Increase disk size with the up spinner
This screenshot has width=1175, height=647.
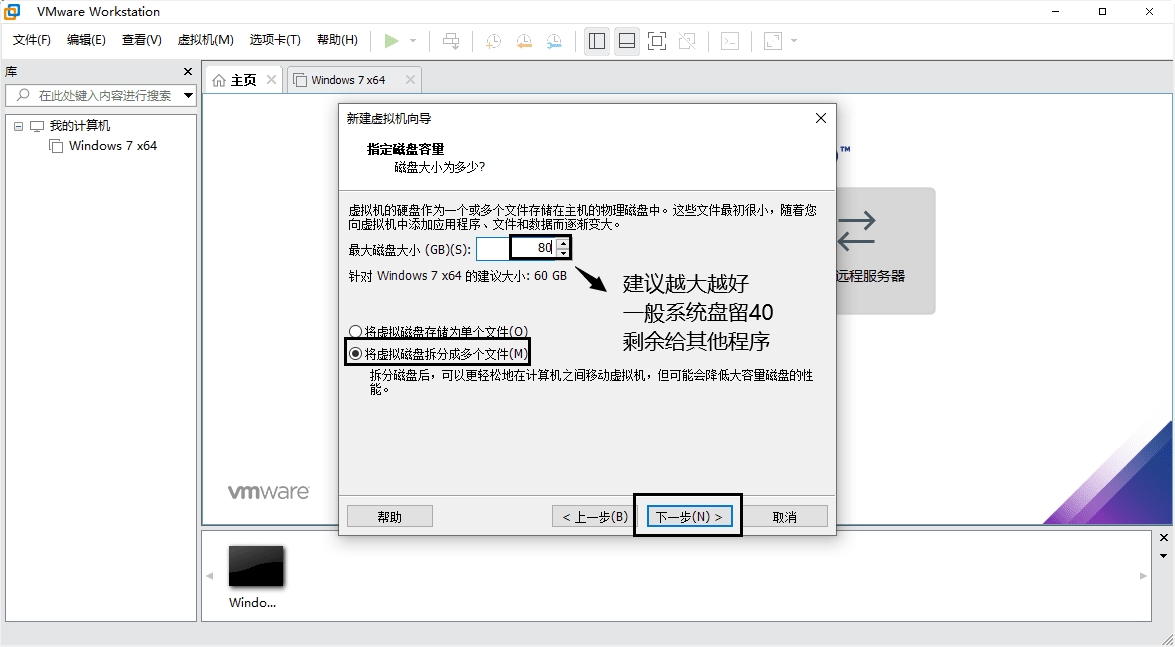pyautogui.click(x=564, y=243)
